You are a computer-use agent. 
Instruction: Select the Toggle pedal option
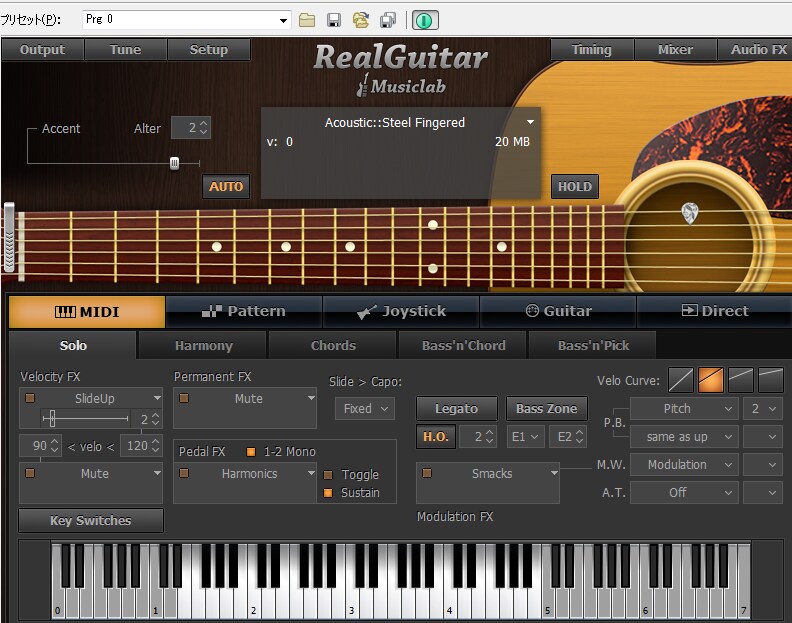[328, 474]
